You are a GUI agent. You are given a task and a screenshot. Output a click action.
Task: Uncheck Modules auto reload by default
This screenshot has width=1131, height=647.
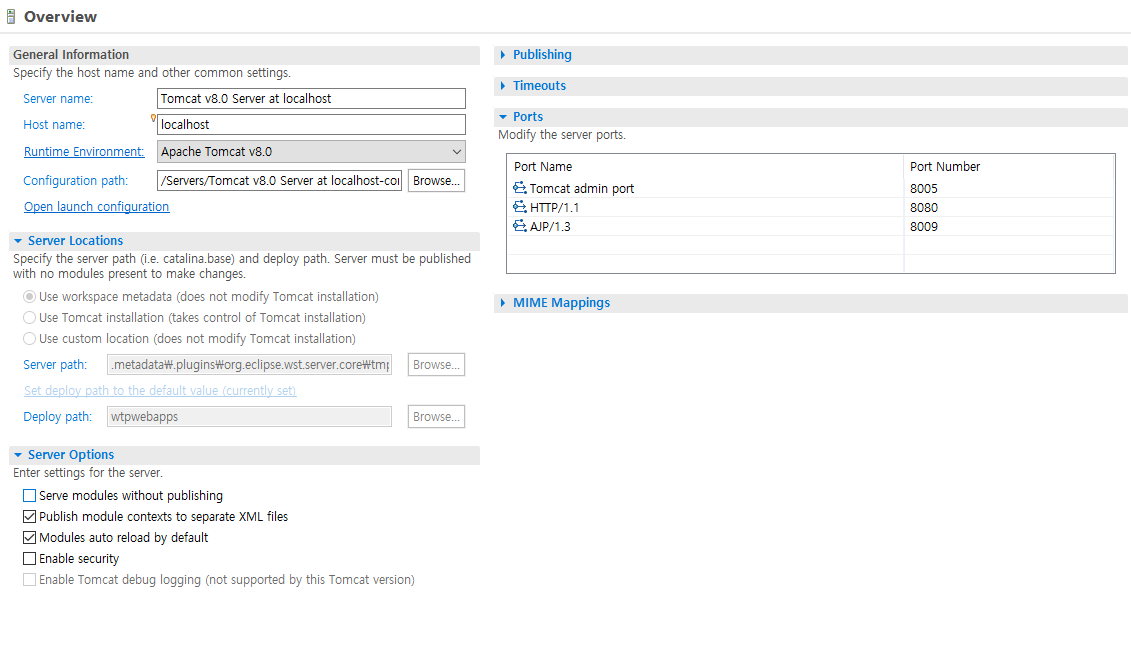(x=30, y=537)
